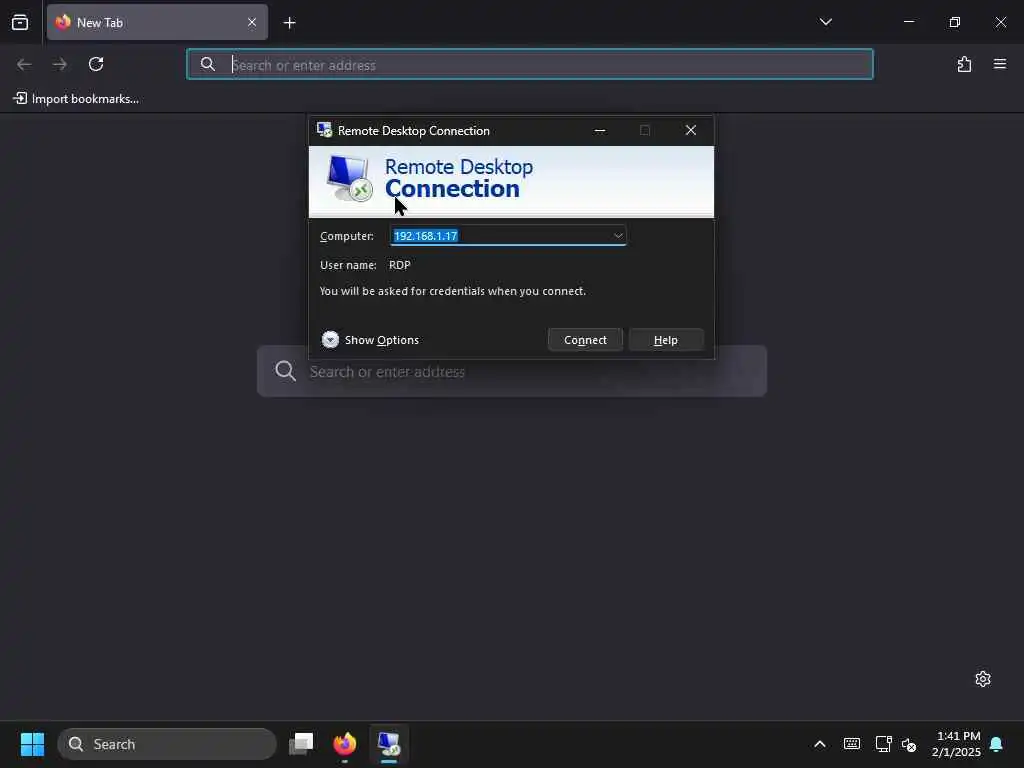Click the muted volume tray icon
This screenshot has height=768, width=1024.
click(909, 744)
